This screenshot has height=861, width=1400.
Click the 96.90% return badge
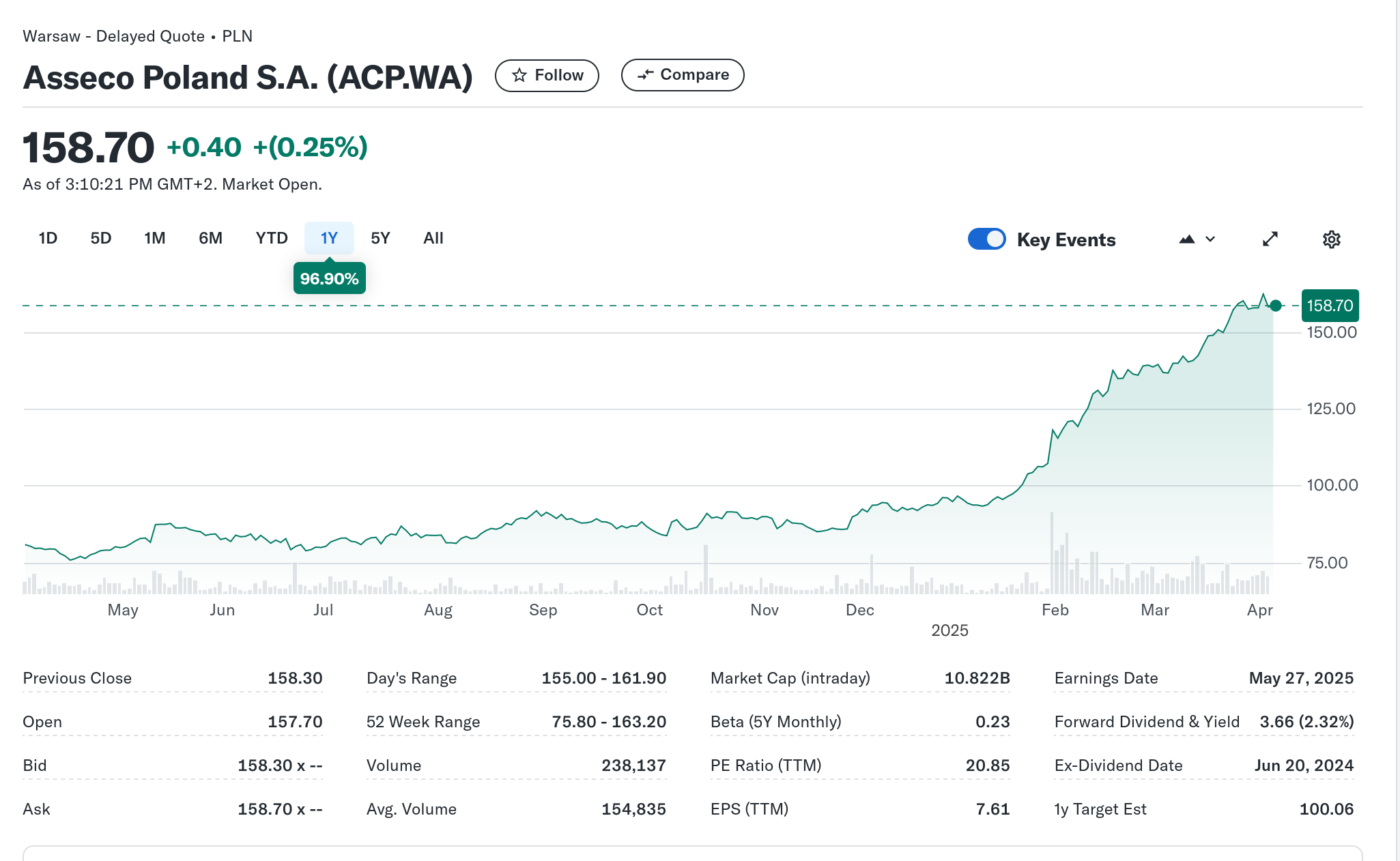(x=329, y=278)
